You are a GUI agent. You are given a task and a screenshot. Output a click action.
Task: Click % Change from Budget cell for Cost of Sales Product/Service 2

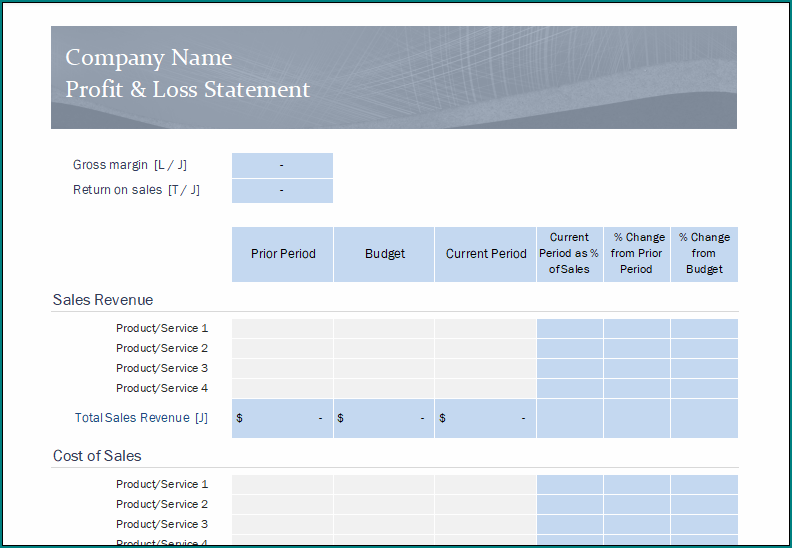(x=705, y=505)
